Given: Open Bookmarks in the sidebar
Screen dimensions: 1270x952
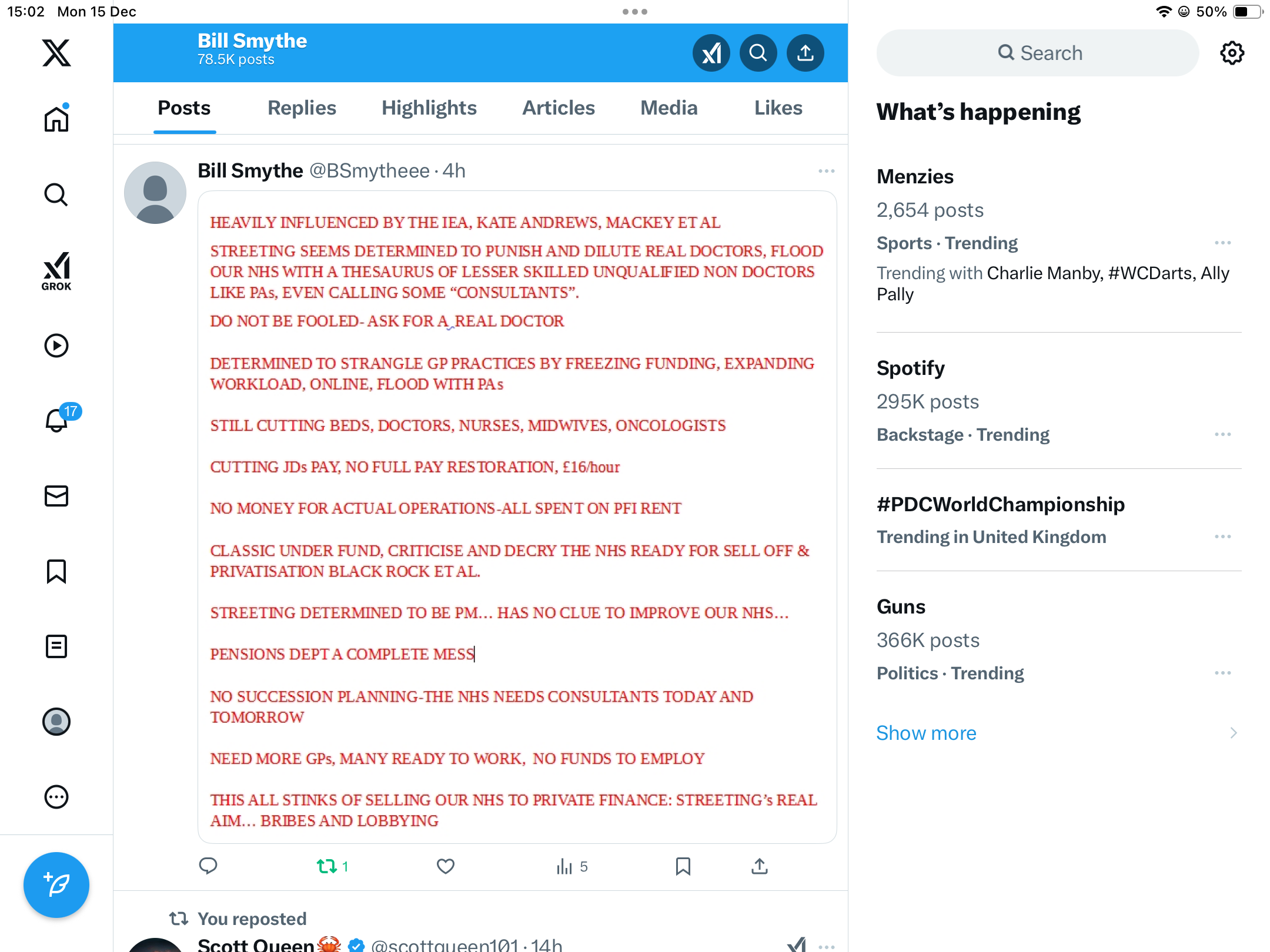Looking at the screenshot, I should [x=56, y=571].
